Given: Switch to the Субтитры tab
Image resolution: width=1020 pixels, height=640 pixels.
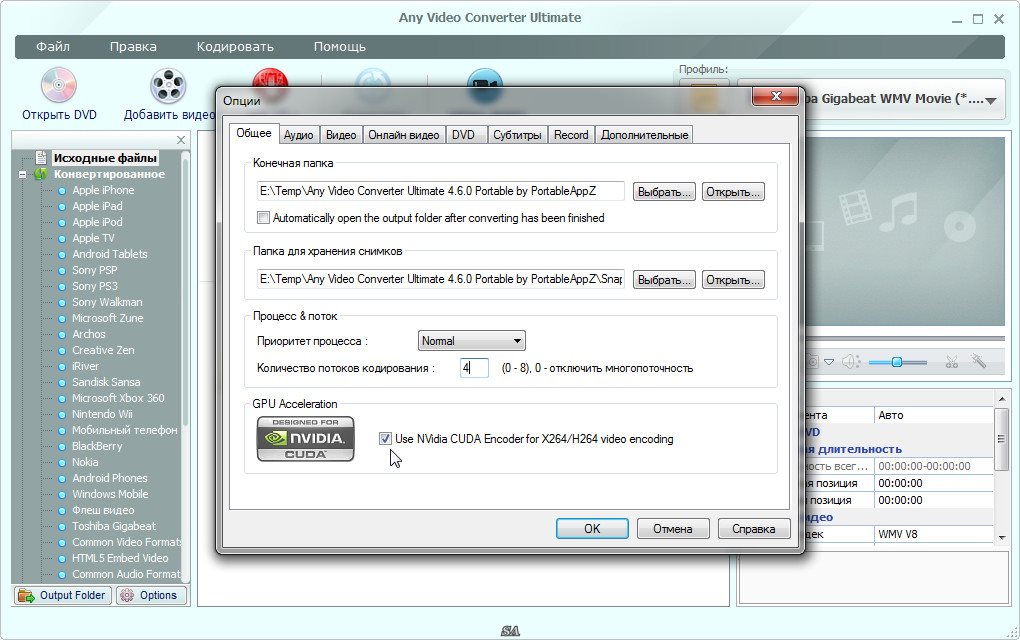Looking at the screenshot, I should (x=517, y=135).
